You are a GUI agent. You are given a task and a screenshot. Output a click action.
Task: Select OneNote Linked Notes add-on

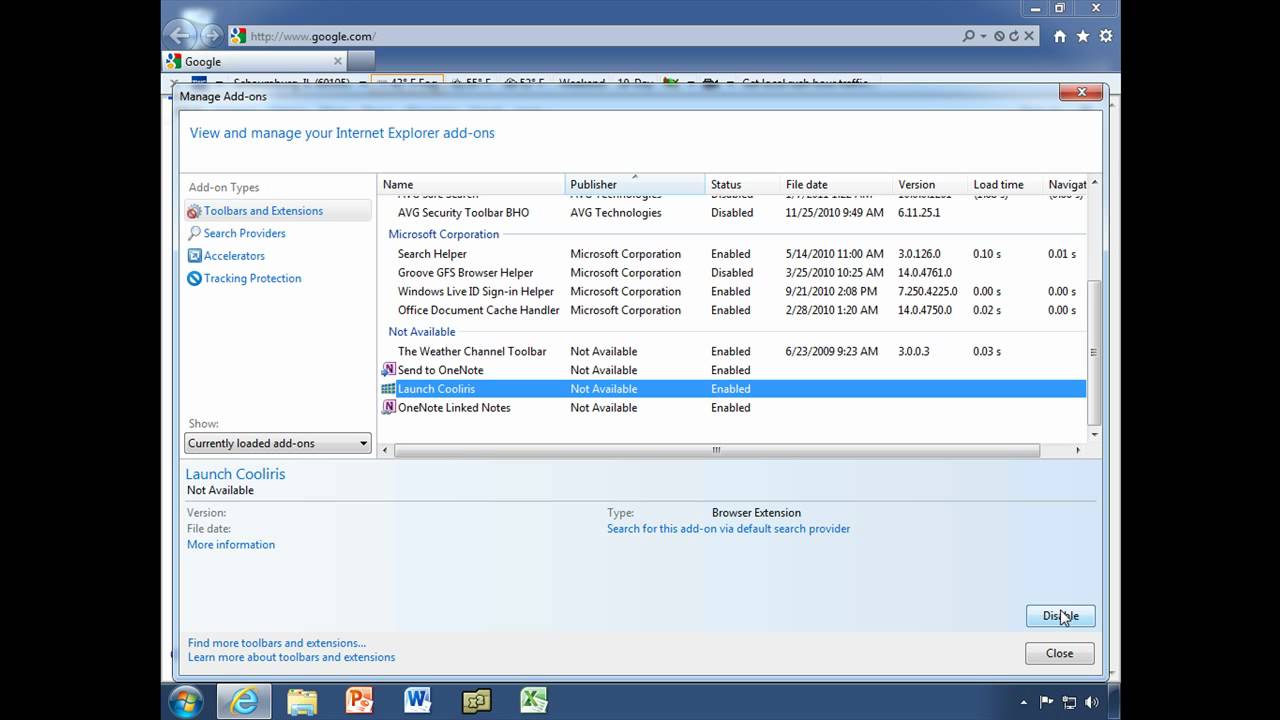coord(732,408)
